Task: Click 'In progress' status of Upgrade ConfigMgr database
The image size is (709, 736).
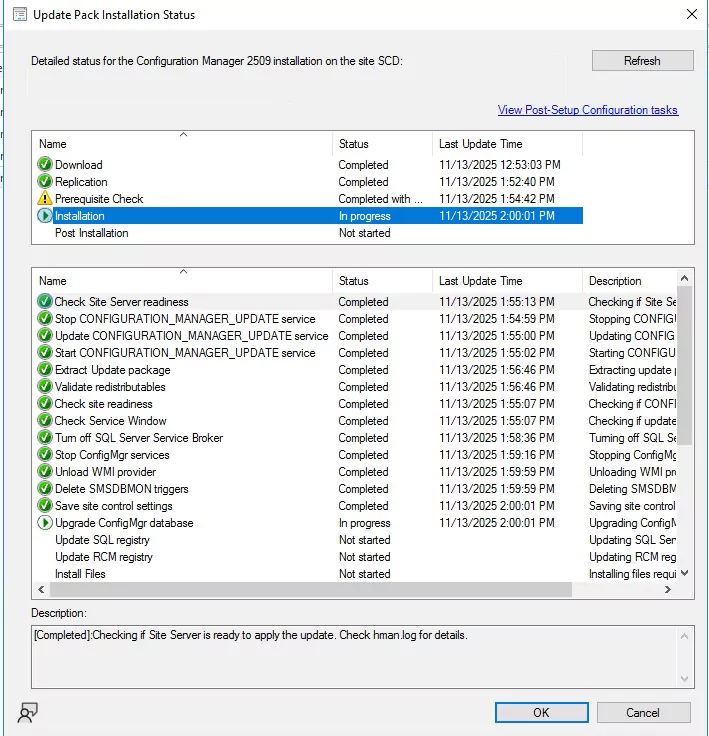Action: [x=364, y=523]
